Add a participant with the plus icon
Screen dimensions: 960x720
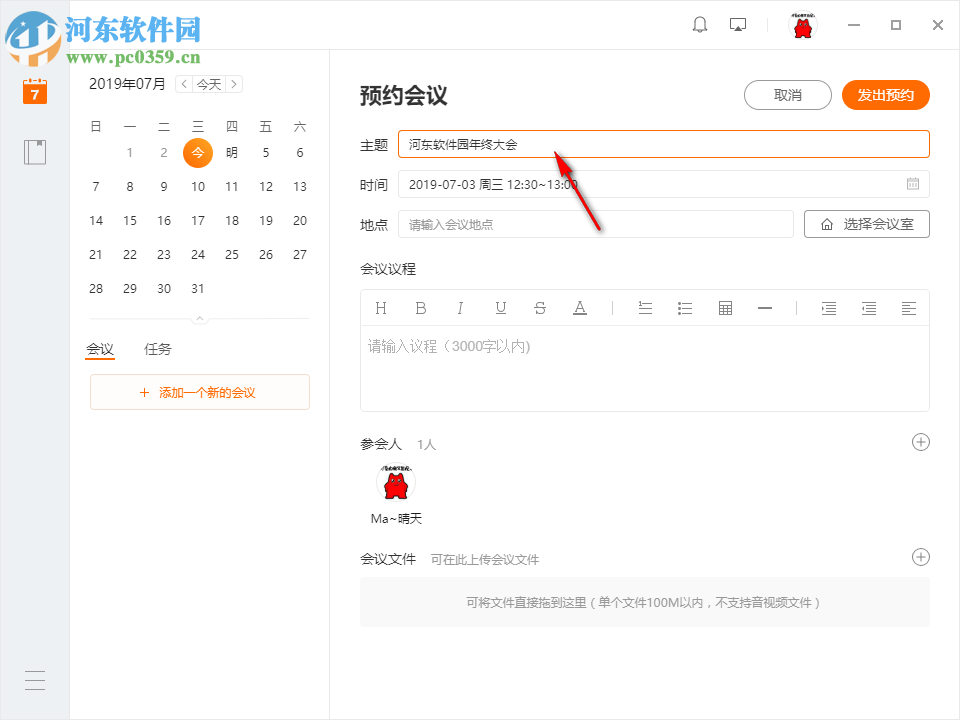tap(920, 441)
